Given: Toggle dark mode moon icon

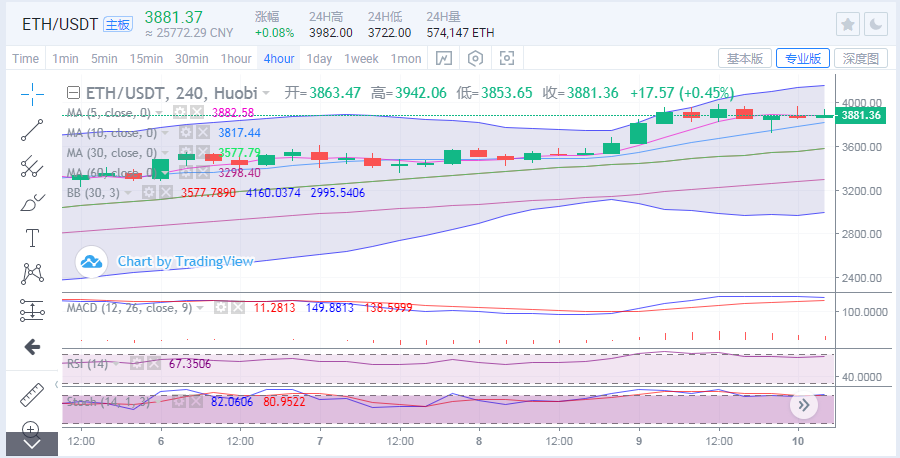Looking at the screenshot, I should 874,24.
